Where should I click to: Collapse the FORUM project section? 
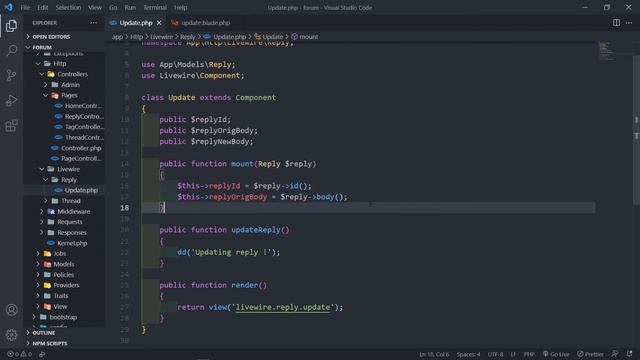[x=42, y=47]
